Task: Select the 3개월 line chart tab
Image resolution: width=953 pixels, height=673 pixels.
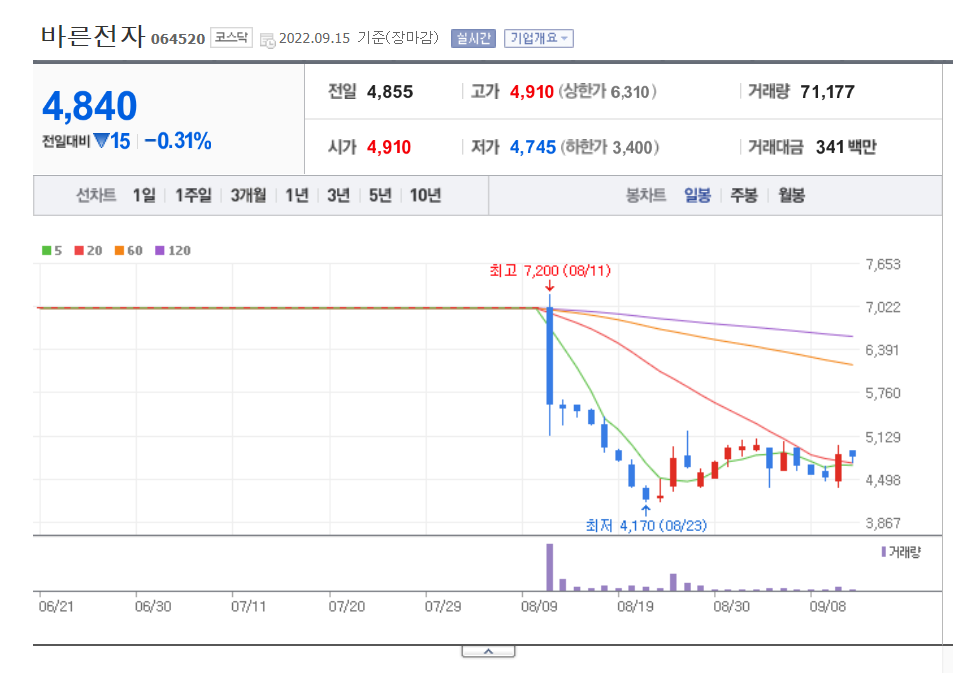Action: coord(249,195)
